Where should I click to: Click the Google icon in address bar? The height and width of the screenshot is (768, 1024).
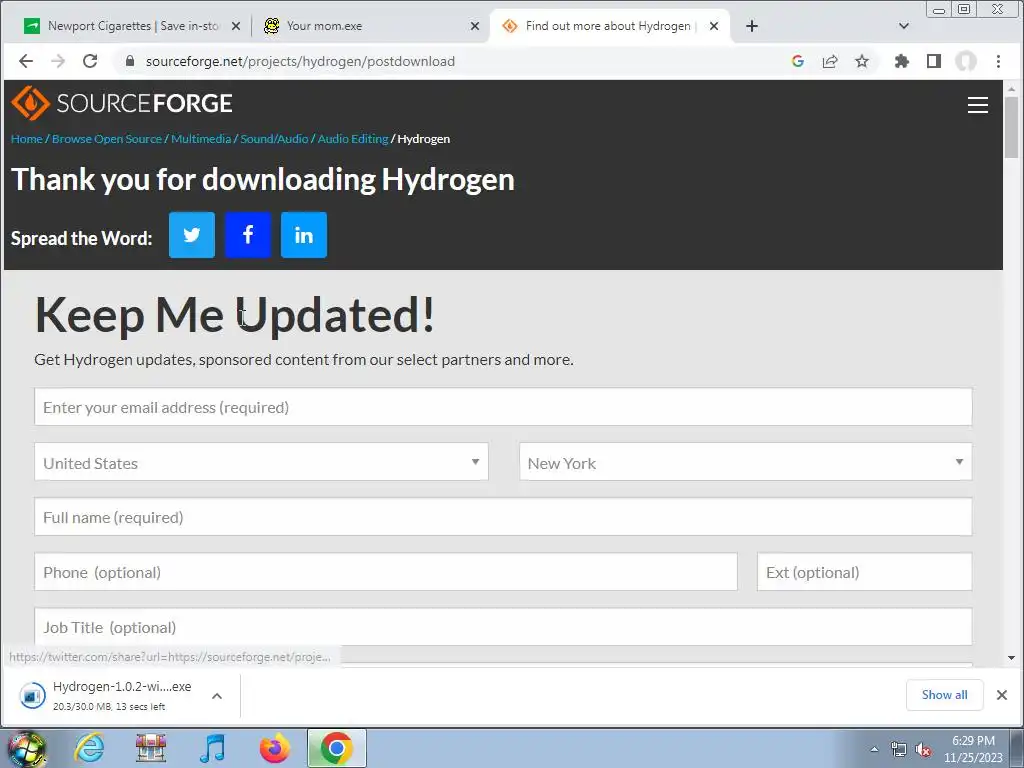pos(797,61)
